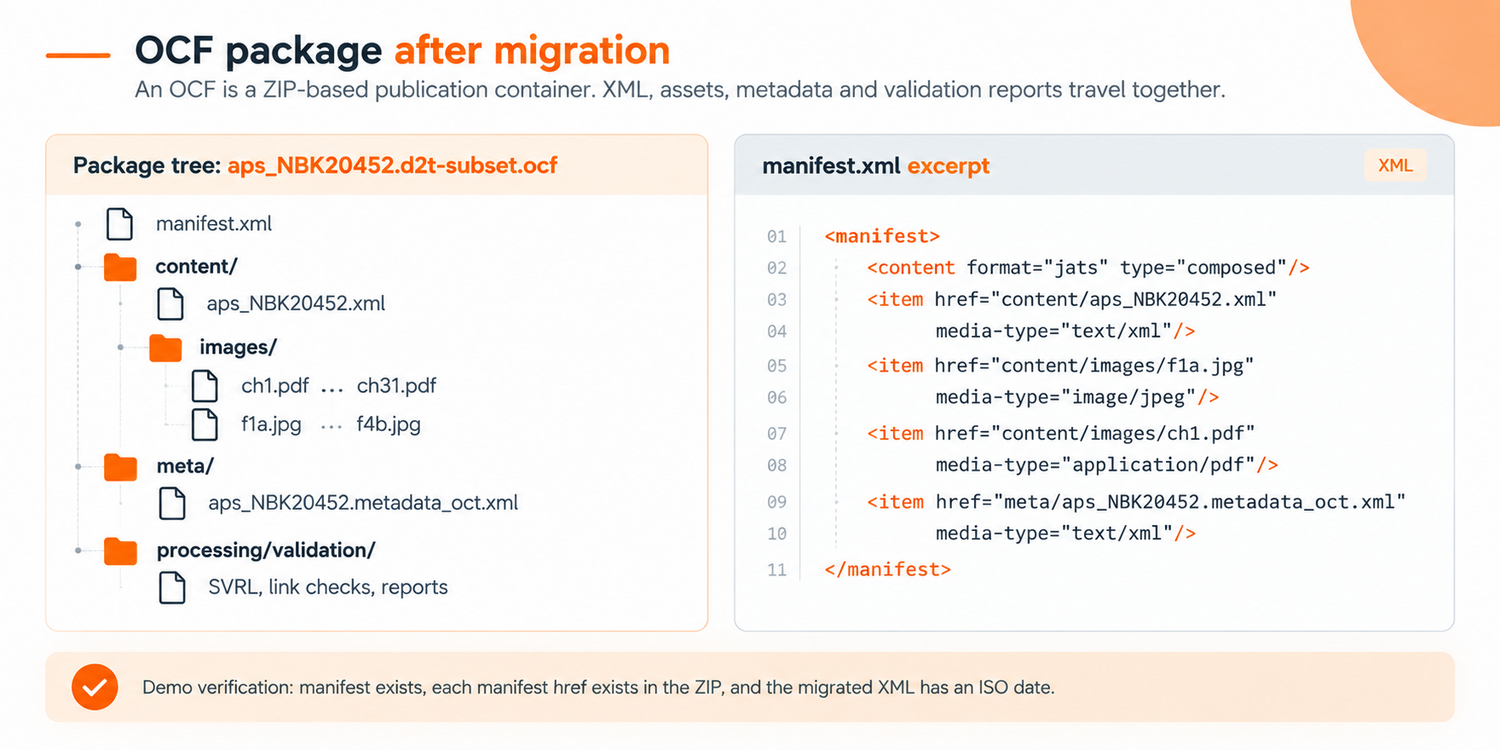Open aps_NBK20452.metadata_oct.xml in the tree
Screen dimensions: 1500x750
pyautogui.click(x=363, y=503)
